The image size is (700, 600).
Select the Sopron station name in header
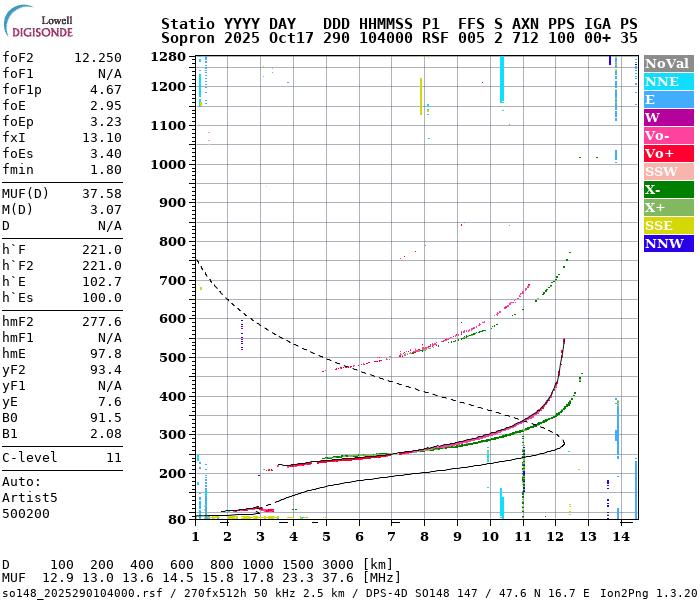[189, 37]
